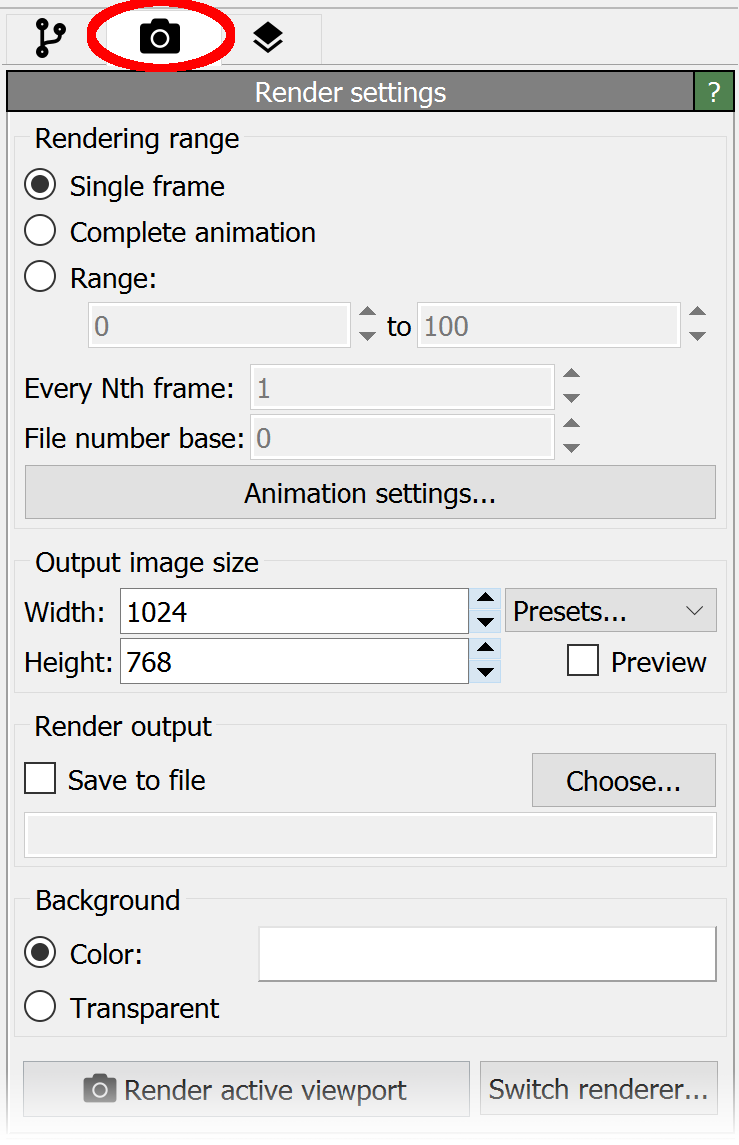This screenshot has width=739, height=1145.
Task: Select Complete animation rendering range
Action: tap(40, 232)
